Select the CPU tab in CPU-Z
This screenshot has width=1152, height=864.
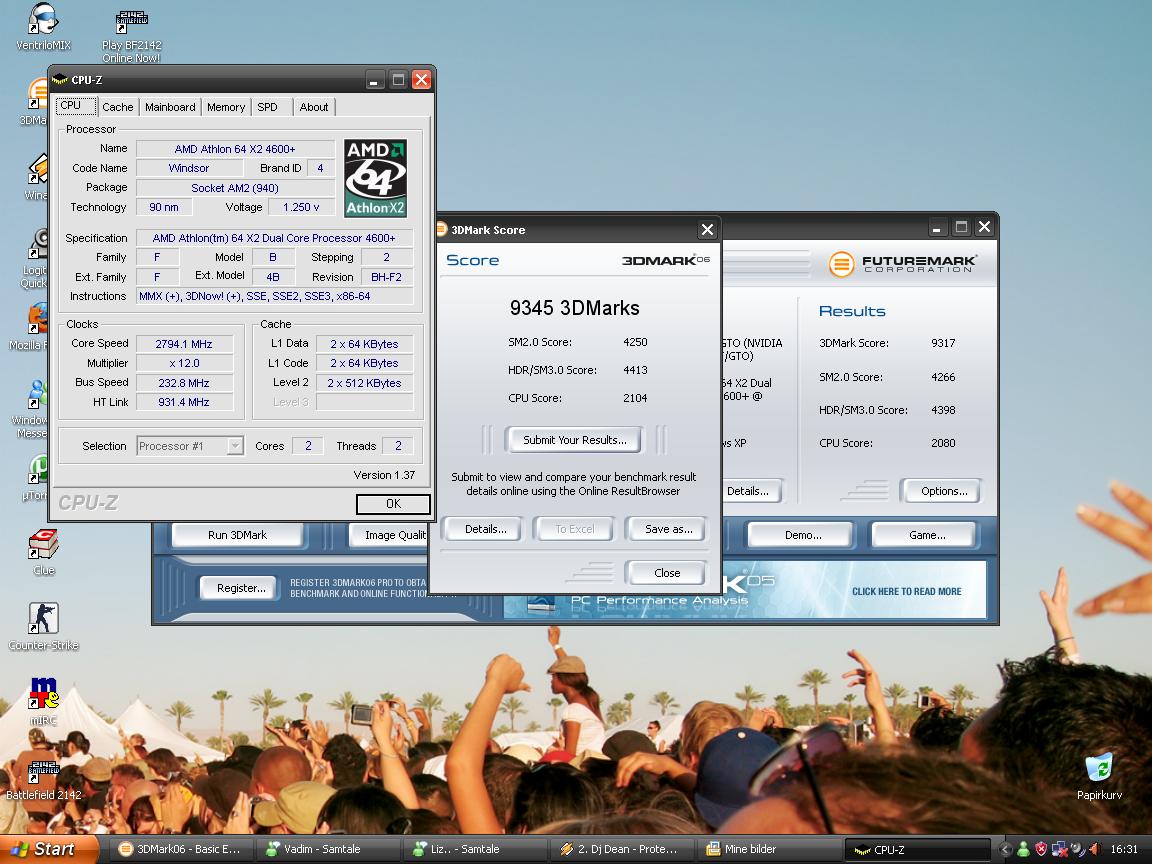(x=75, y=106)
